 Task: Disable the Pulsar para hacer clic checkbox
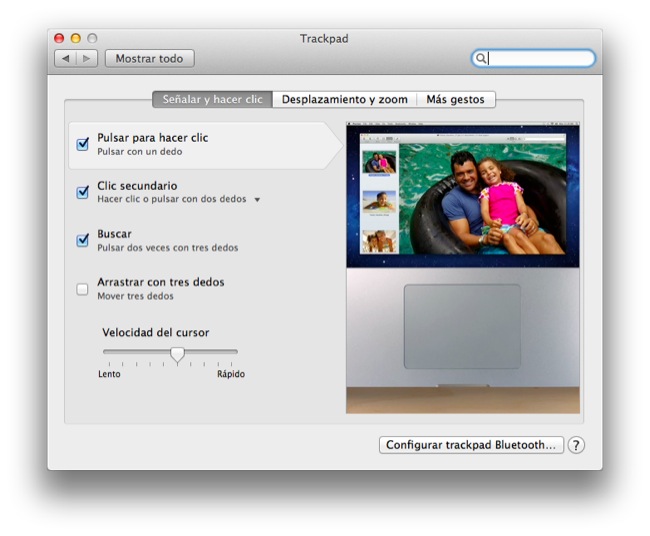pos(83,144)
